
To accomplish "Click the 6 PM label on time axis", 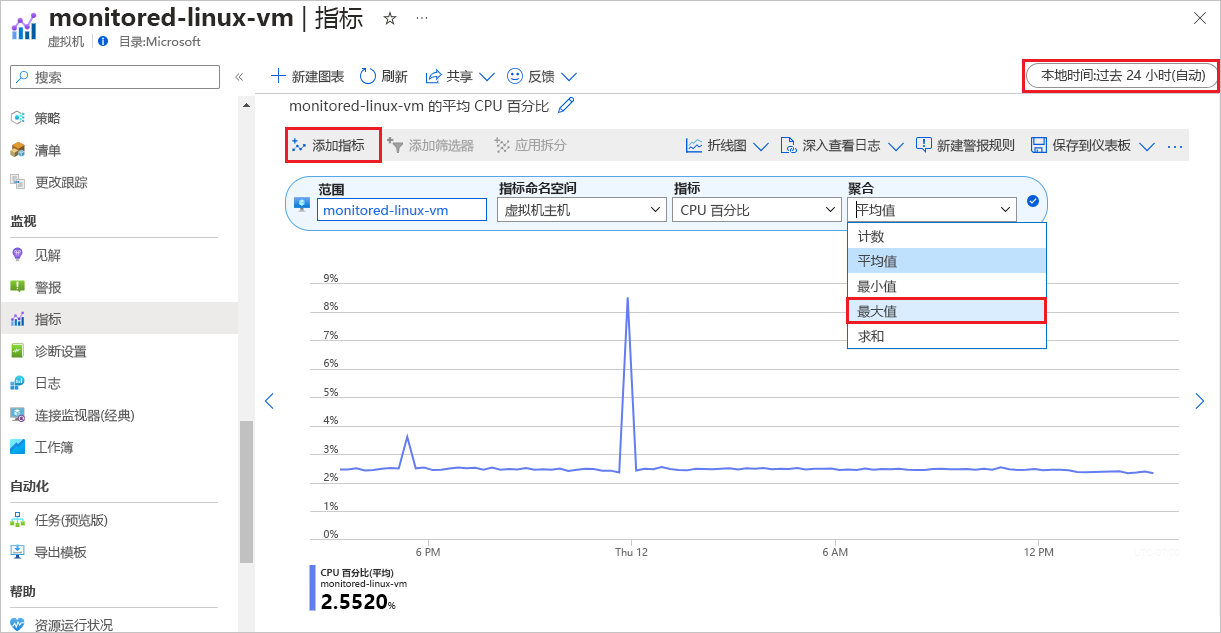I will tap(427, 552).
